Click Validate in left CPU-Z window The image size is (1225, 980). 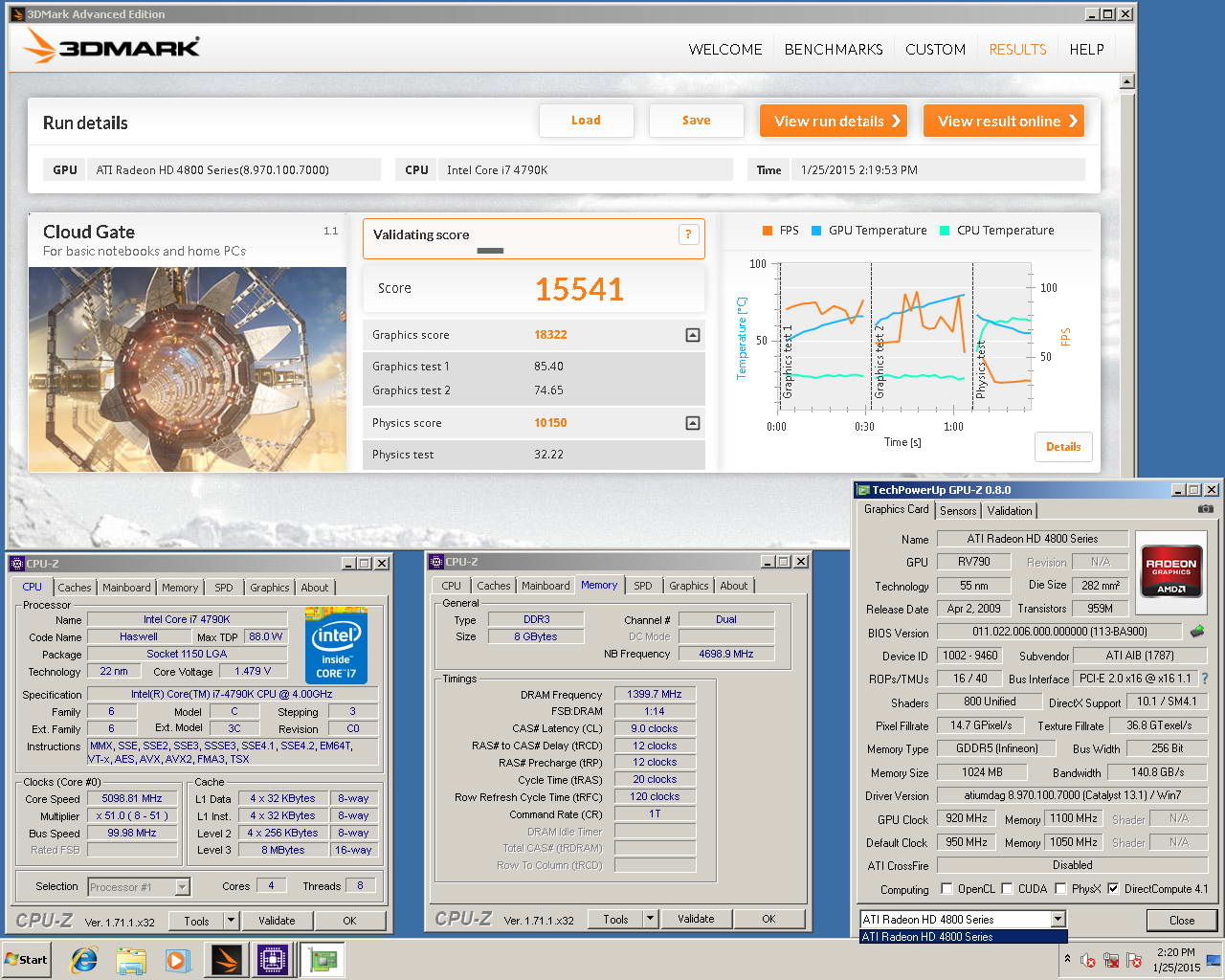pos(277,921)
